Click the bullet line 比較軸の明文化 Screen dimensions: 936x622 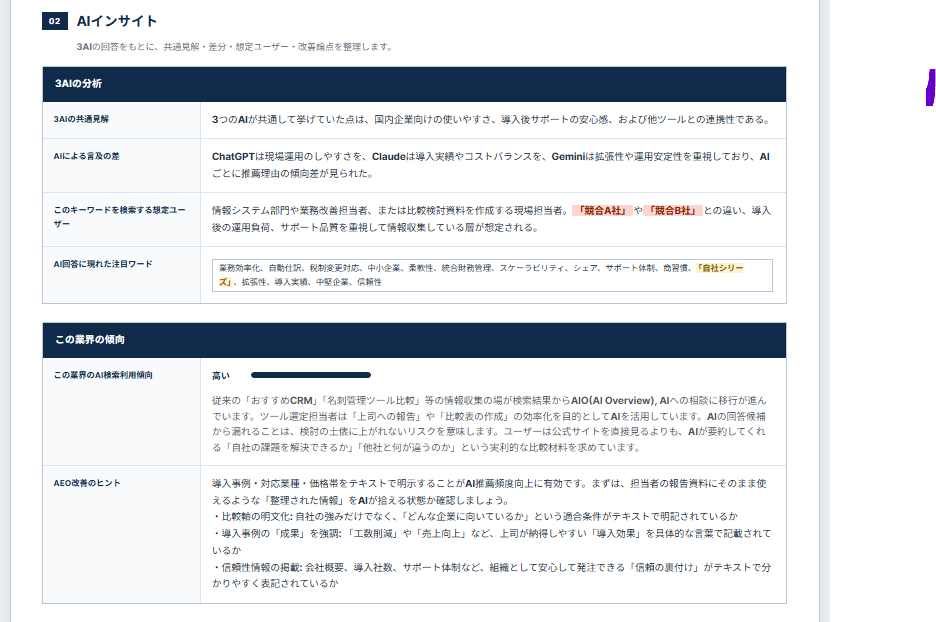[x=475, y=516]
